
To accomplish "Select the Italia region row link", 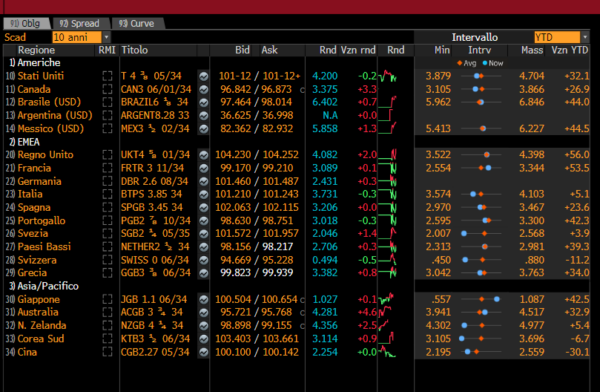I will [x=30, y=194].
